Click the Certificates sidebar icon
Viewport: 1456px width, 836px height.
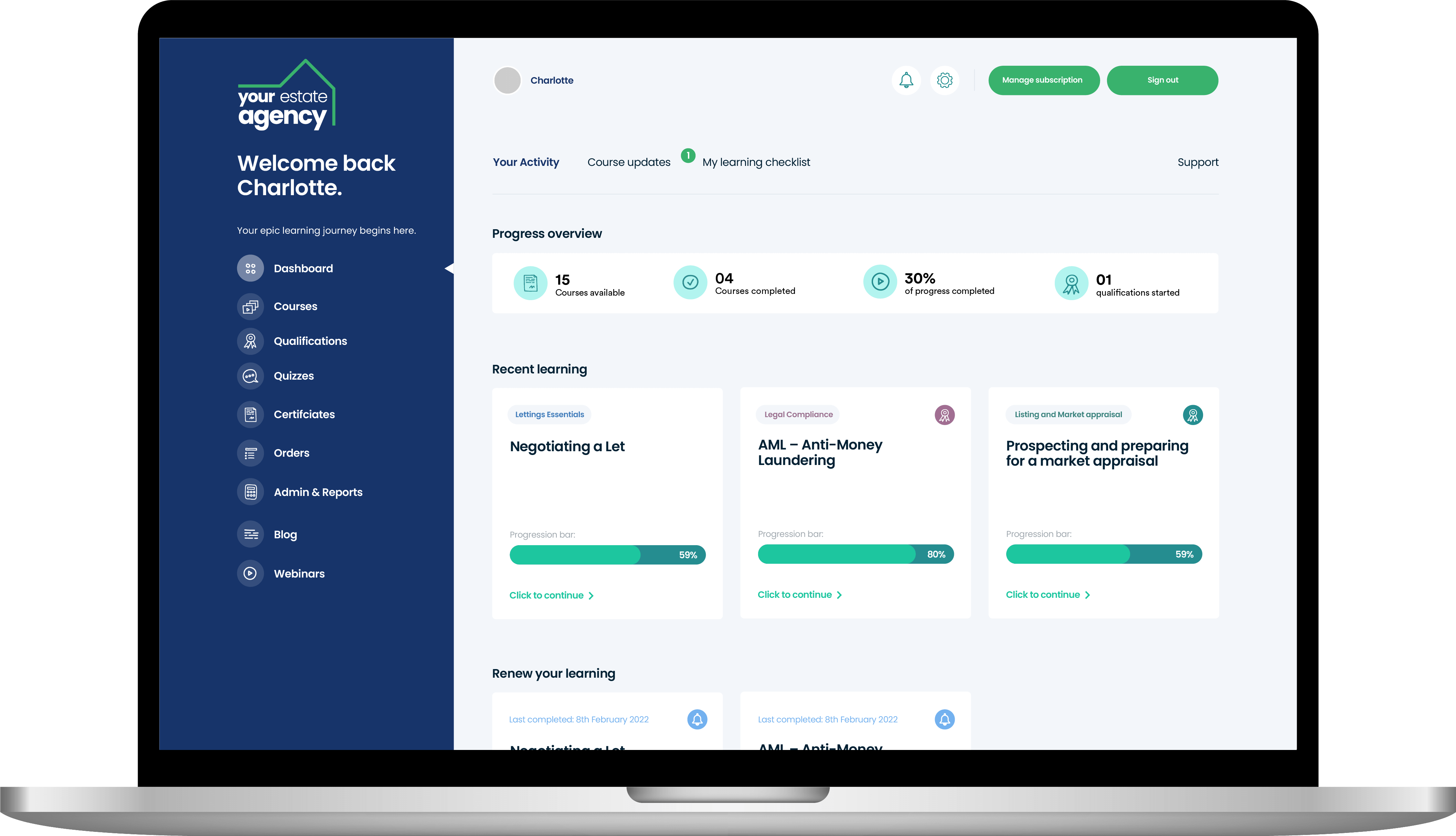(250, 414)
